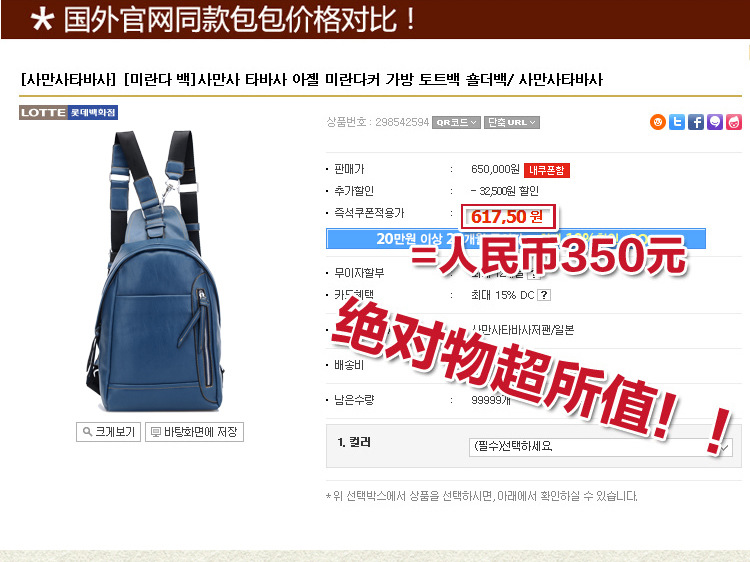Screen dimensions: 750x562
Task: Share the product on Facebook
Action: [696, 122]
